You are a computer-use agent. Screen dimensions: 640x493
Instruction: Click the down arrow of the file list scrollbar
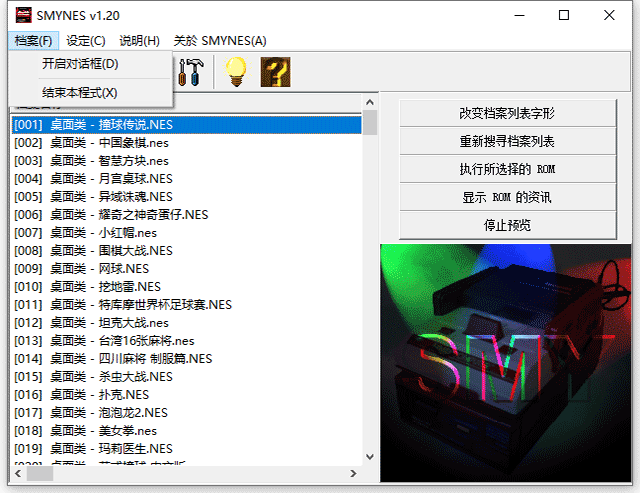pyautogui.click(x=370, y=457)
